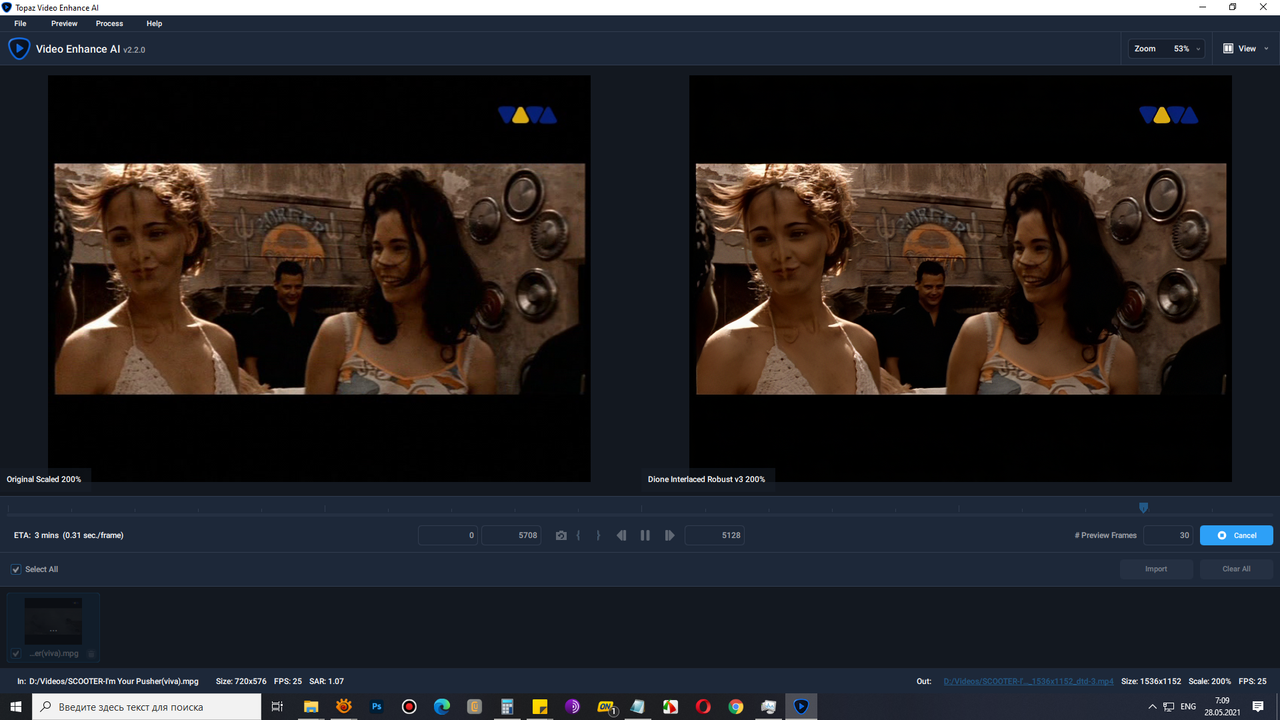
Task: Open File Explorer from the taskbar
Action: pyautogui.click(x=311, y=706)
